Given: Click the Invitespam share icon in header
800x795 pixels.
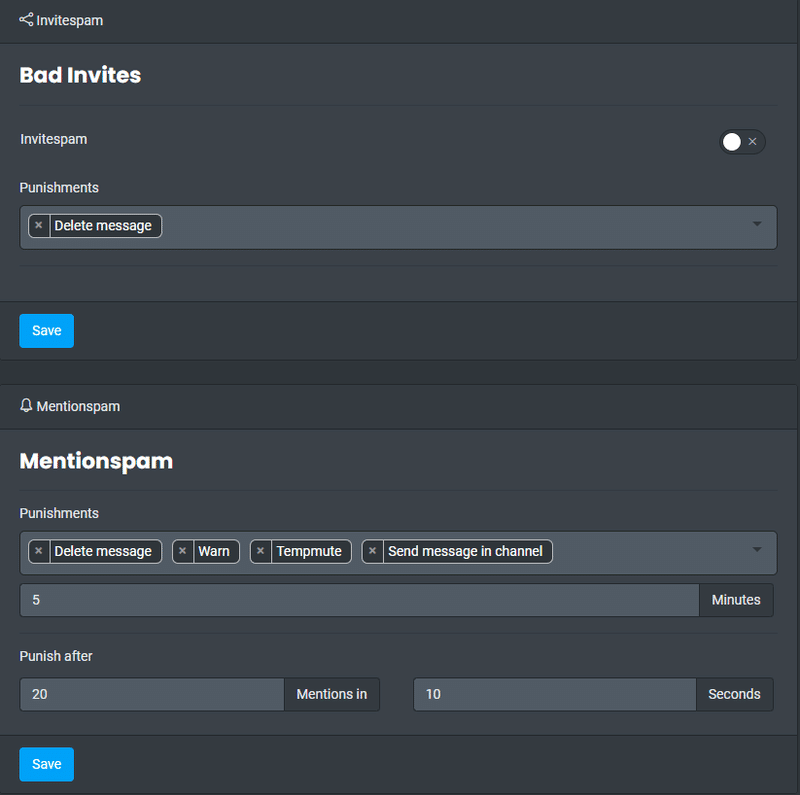Looking at the screenshot, I should pyautogui.click(x=26, y=20).
